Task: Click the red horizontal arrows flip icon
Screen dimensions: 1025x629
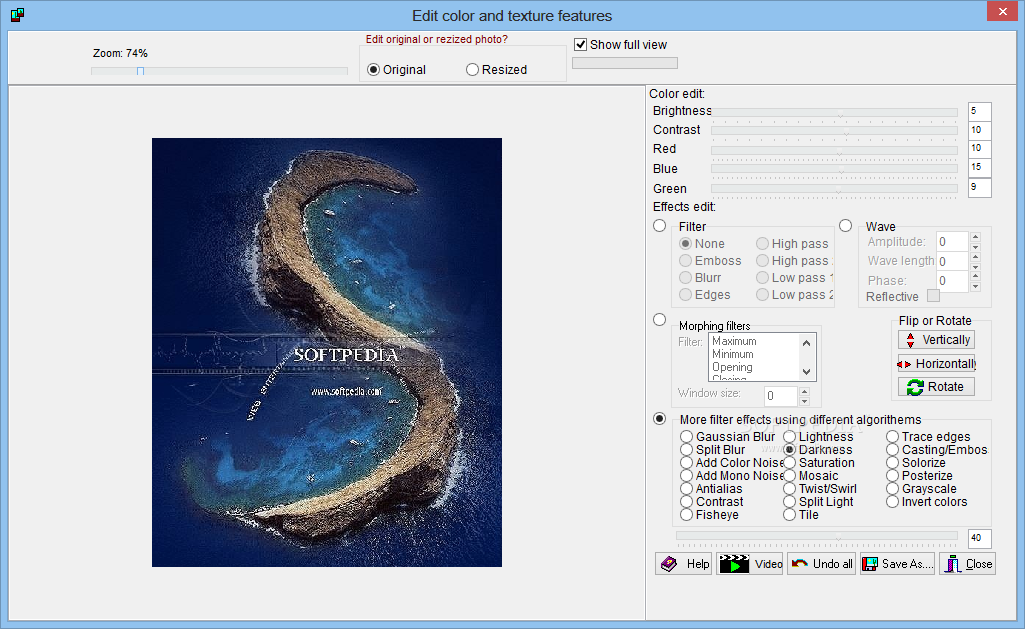Action: pos(904,364)
